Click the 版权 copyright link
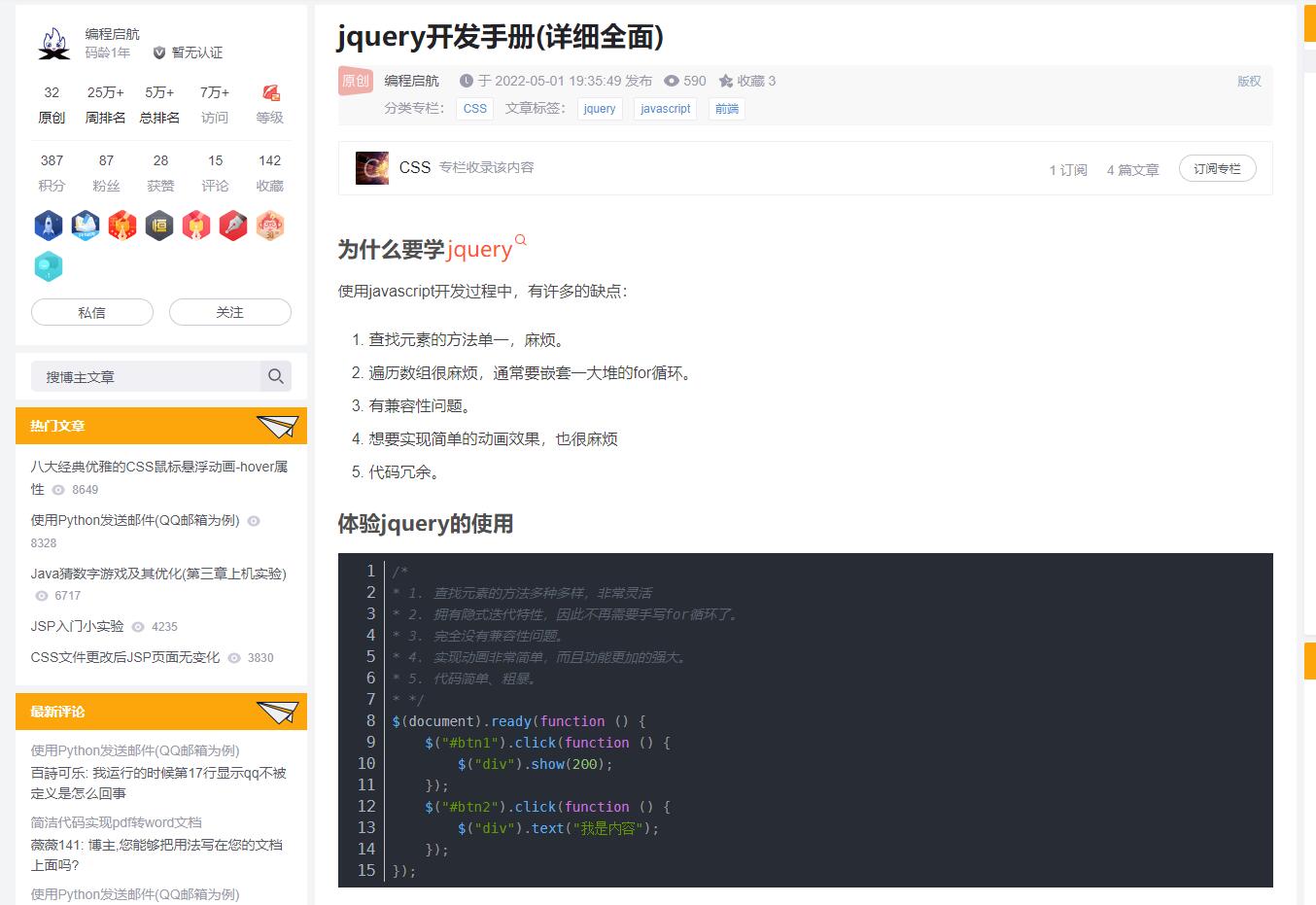 1249,81
